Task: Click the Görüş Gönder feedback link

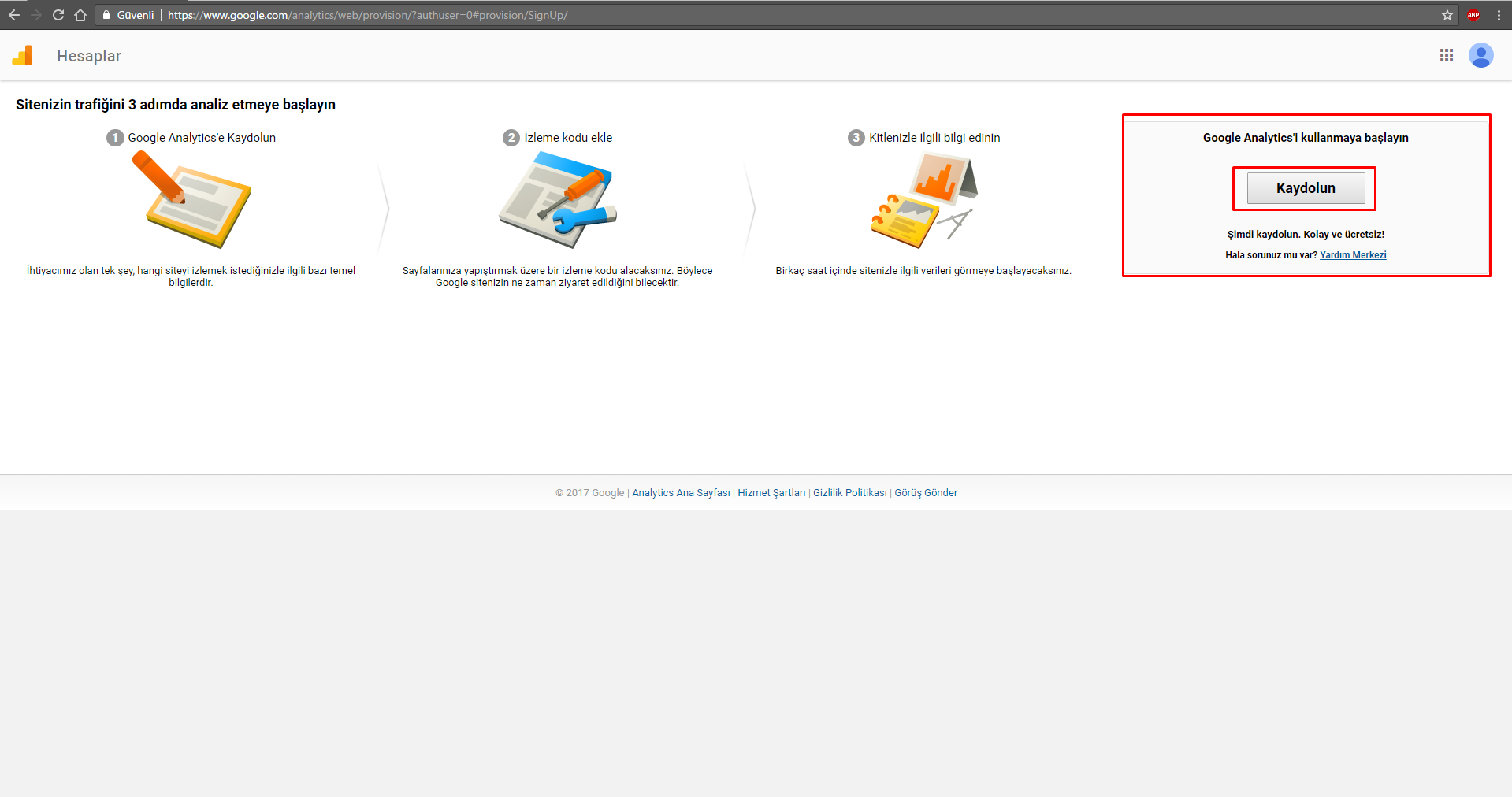Action: pos(926,493)
